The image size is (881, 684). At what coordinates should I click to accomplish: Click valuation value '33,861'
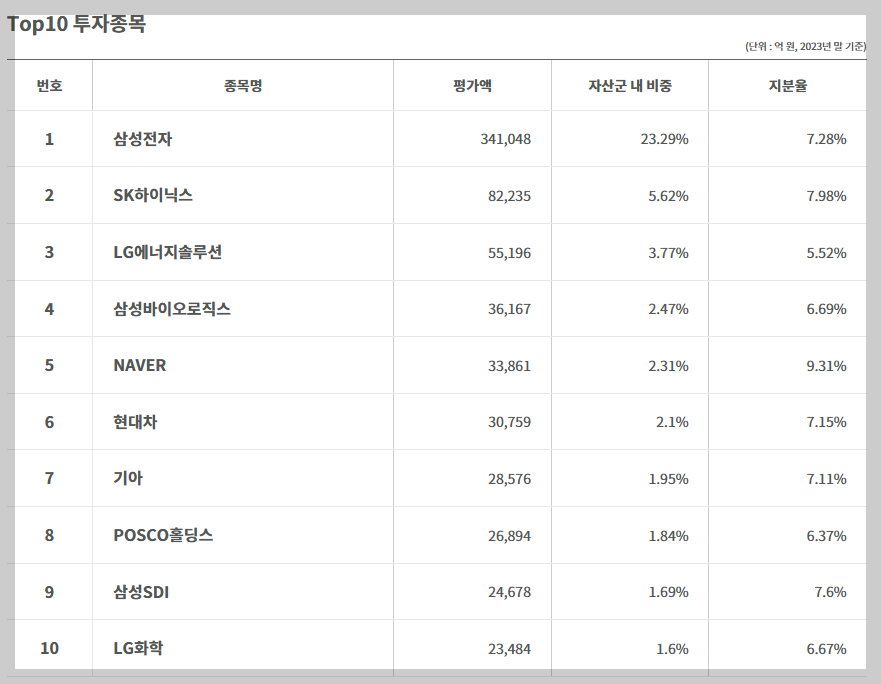(509, 366)
